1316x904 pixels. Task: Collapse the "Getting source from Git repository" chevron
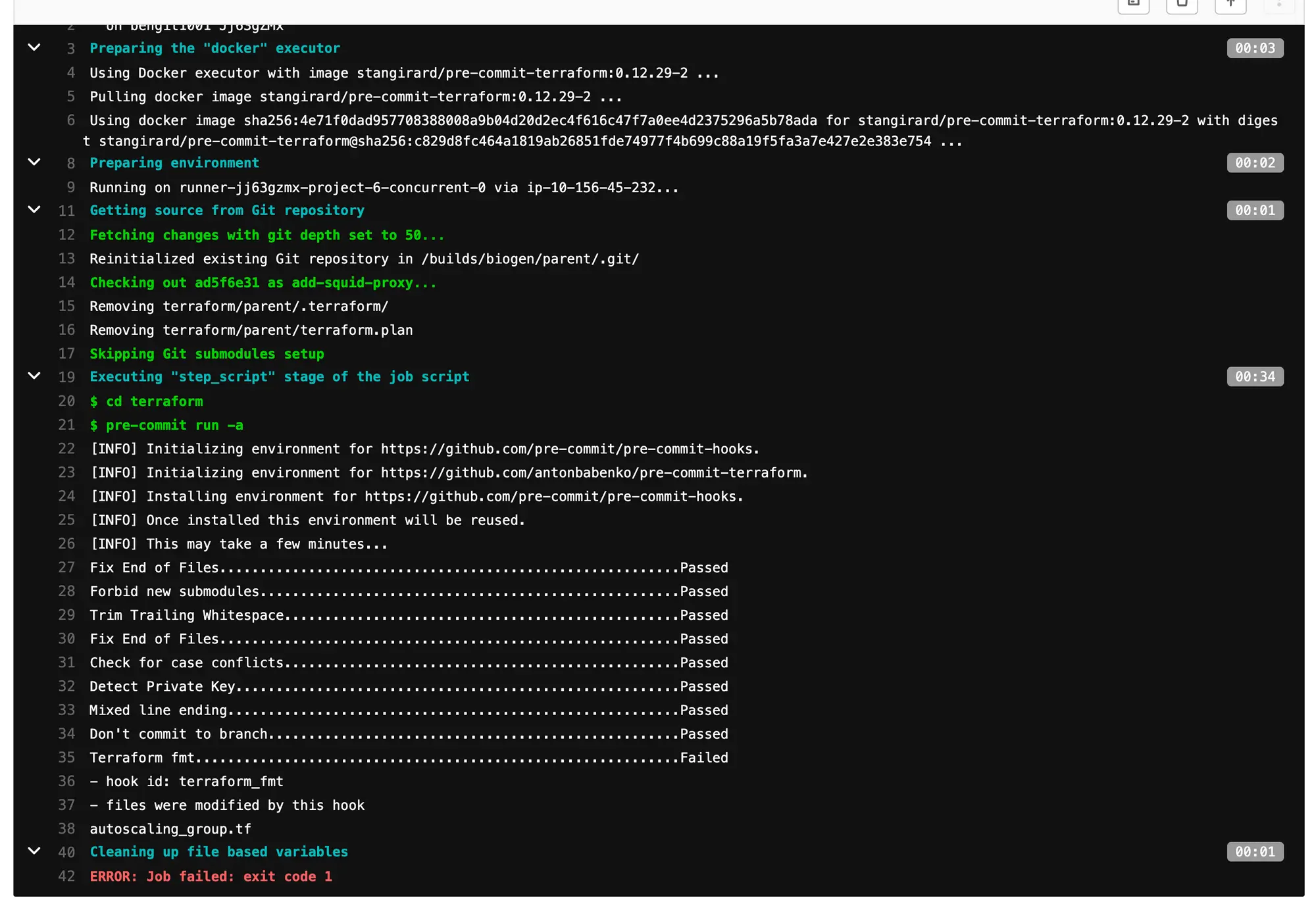(34, 210)
